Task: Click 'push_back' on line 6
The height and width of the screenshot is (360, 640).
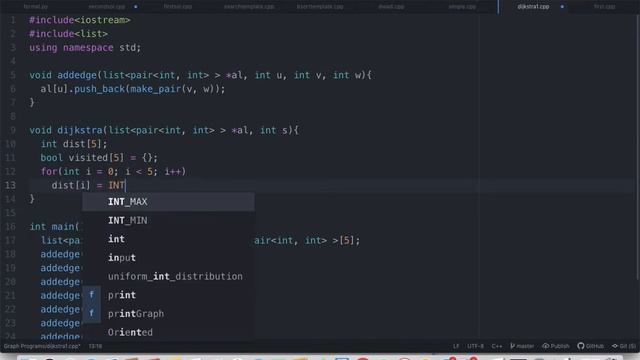Action: 99,89
